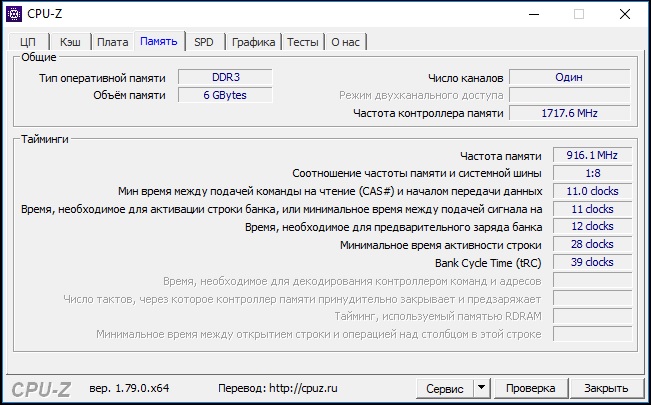Click the 39 clocks tRC value
Viewport: 651px width, 405px height.
[592, 262]
